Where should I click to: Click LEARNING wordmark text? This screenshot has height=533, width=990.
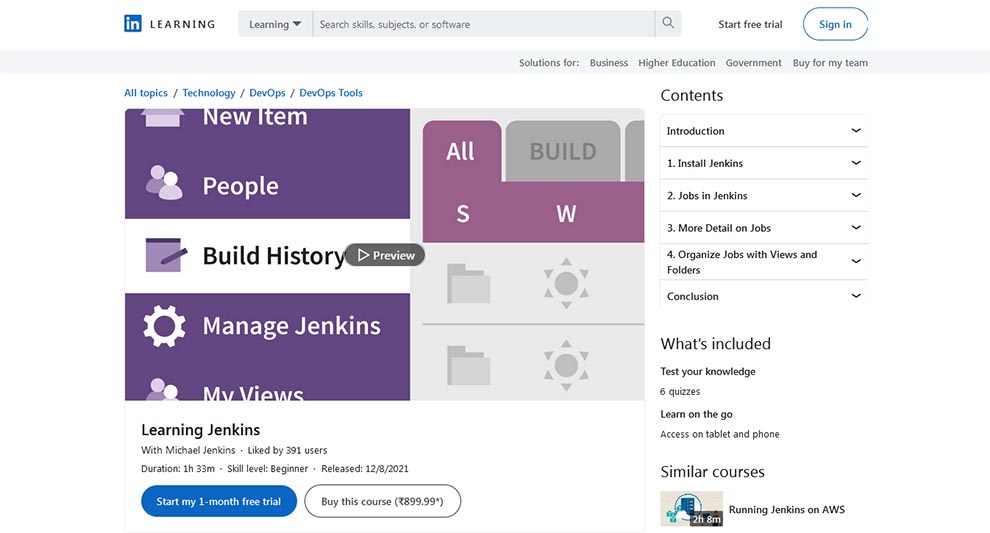click(x=182, y=24)
